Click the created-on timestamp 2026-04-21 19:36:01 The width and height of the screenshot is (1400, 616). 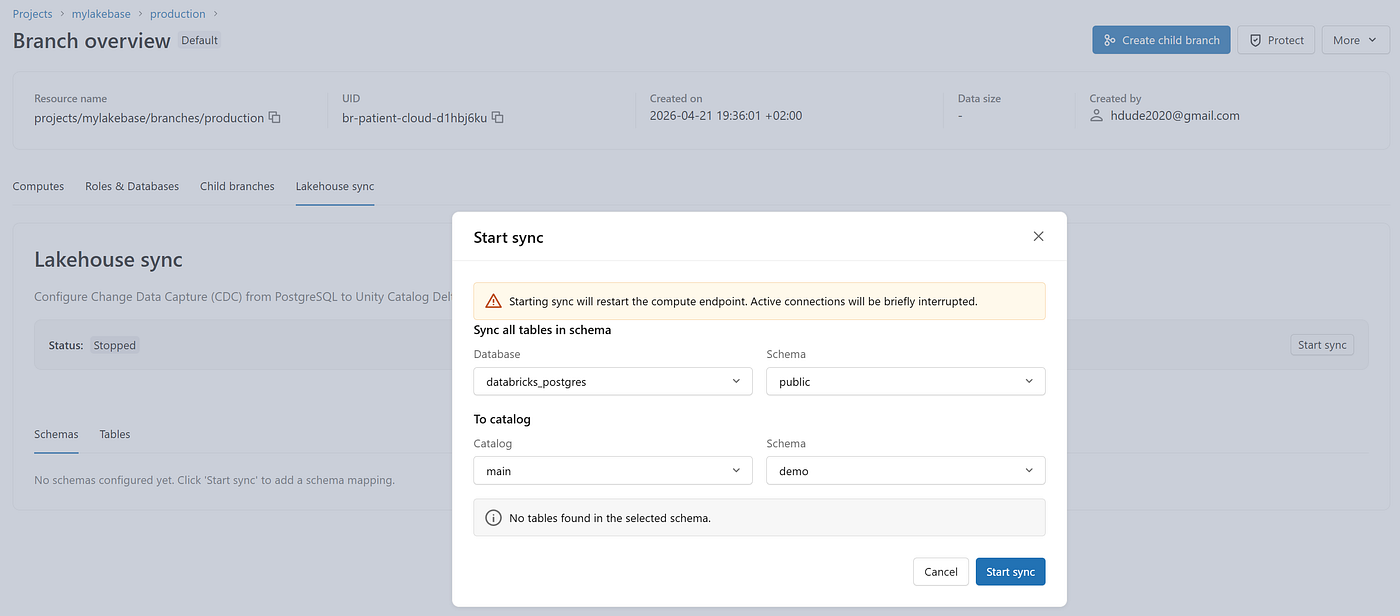(726, 116)
